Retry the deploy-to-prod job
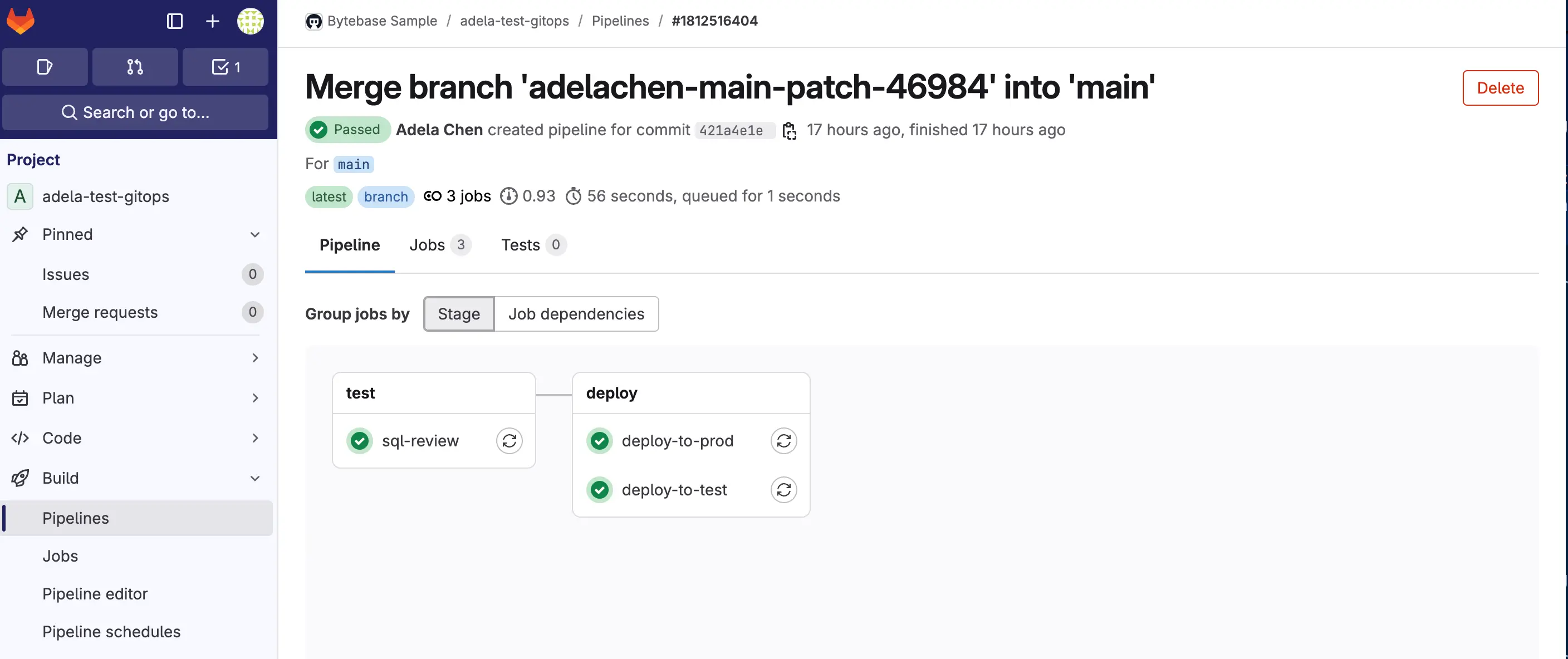The width and height of the screenshot is (1568, 659). click(784, 441)
